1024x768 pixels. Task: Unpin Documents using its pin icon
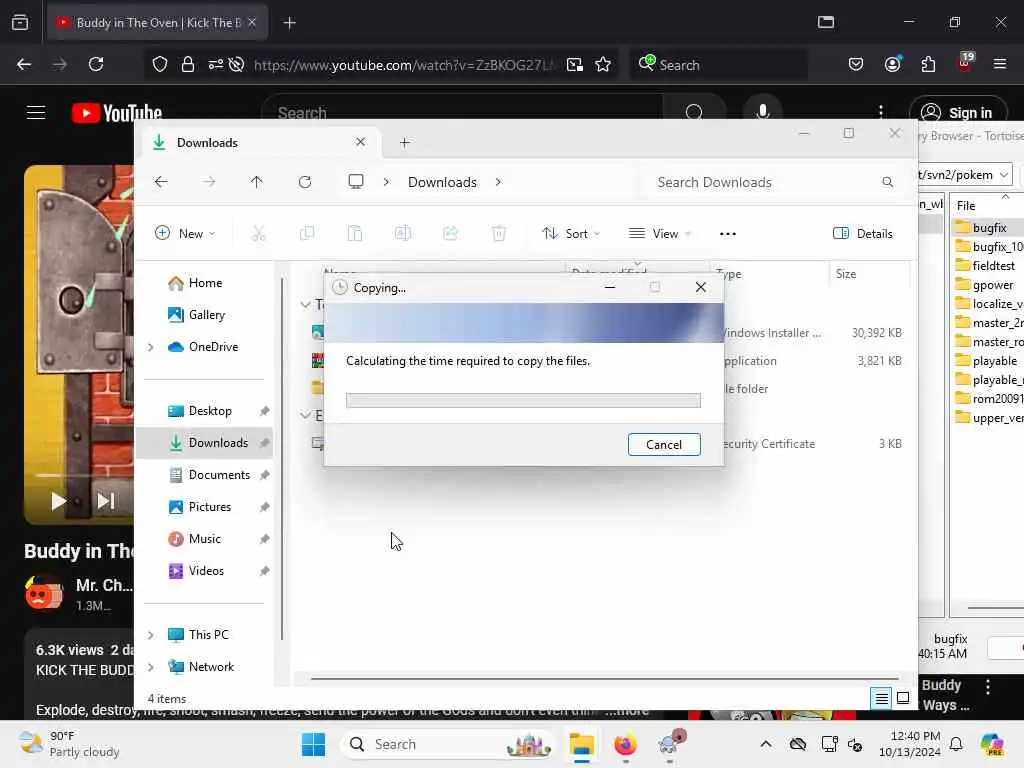click(264, 475)
